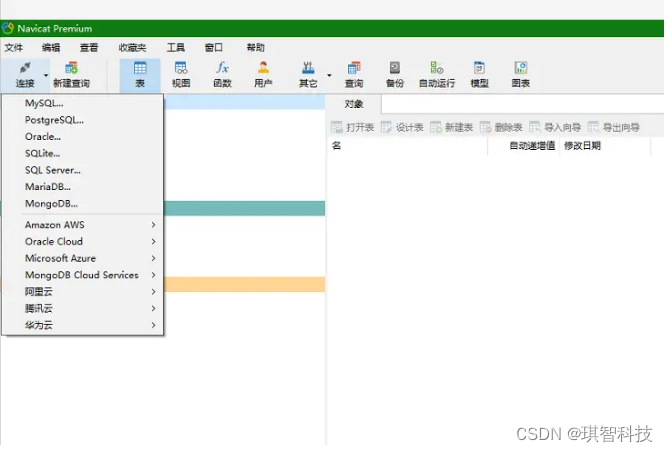
Task: Open the New Query (新建查询) tool
Action: coord(71,75)
